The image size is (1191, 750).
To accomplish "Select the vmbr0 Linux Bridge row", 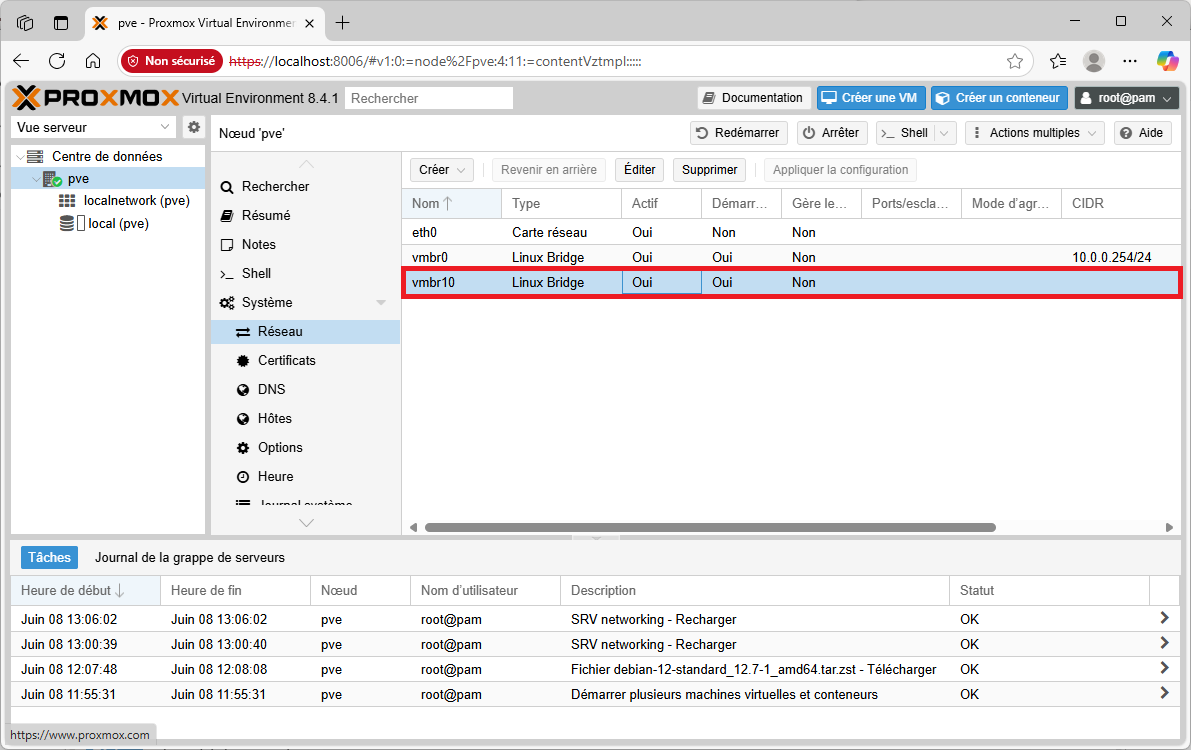I will (791, 258).
